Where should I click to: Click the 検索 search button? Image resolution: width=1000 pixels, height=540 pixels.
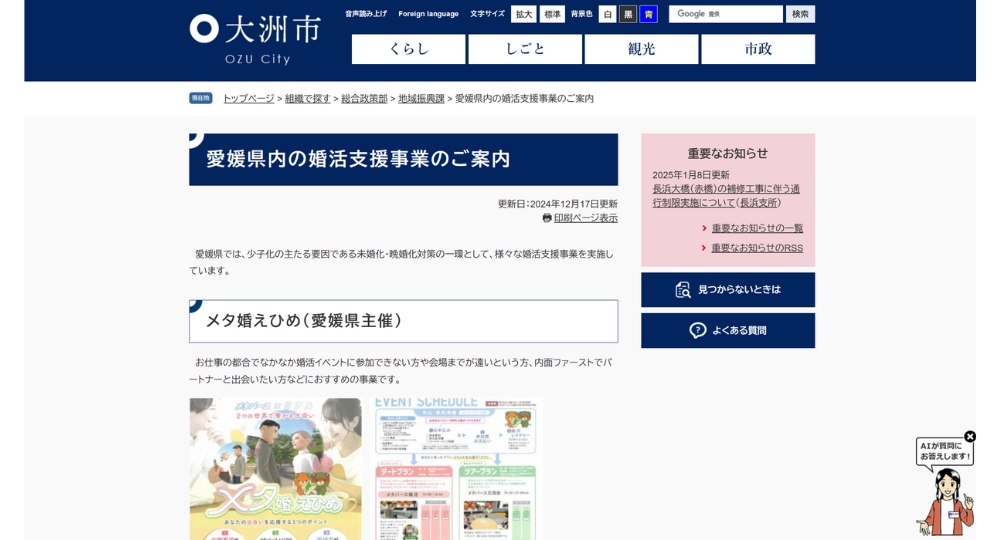click(x=800, y=14)
